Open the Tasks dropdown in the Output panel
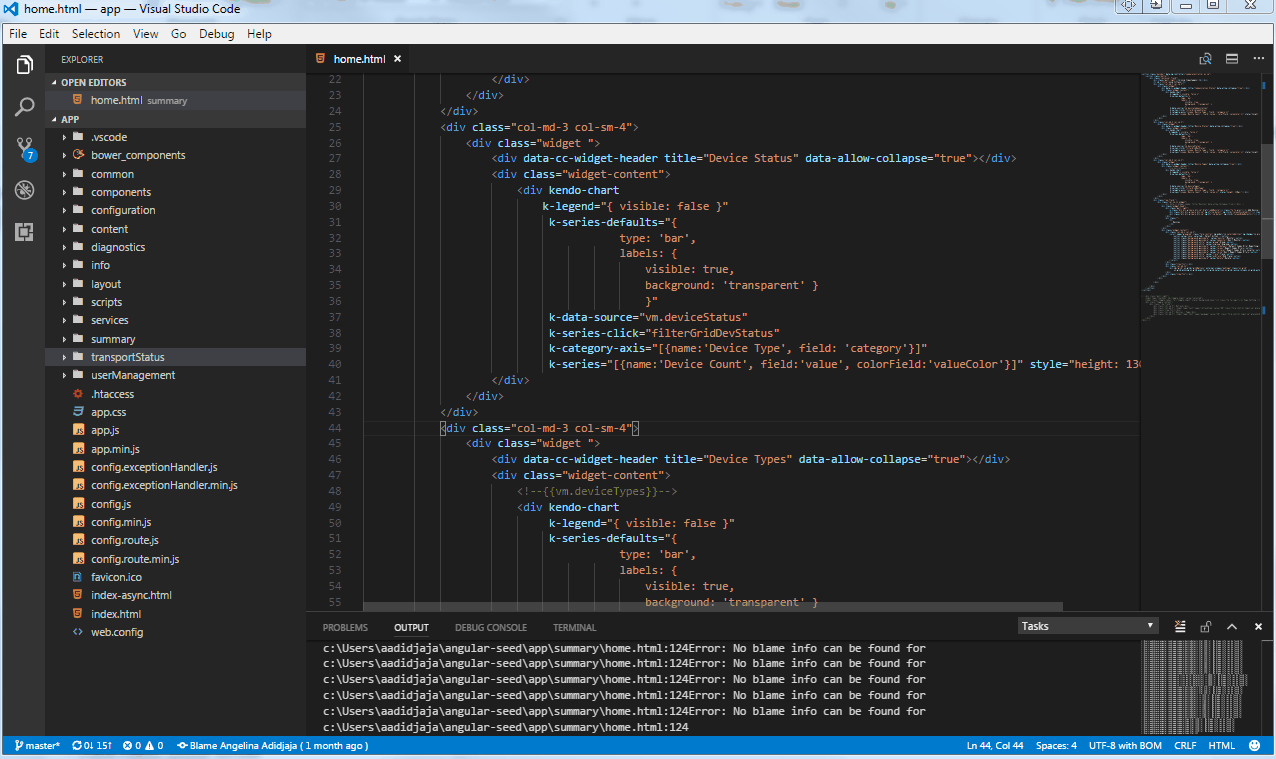Viewport: 1276px width, 759px height. 1086,625
